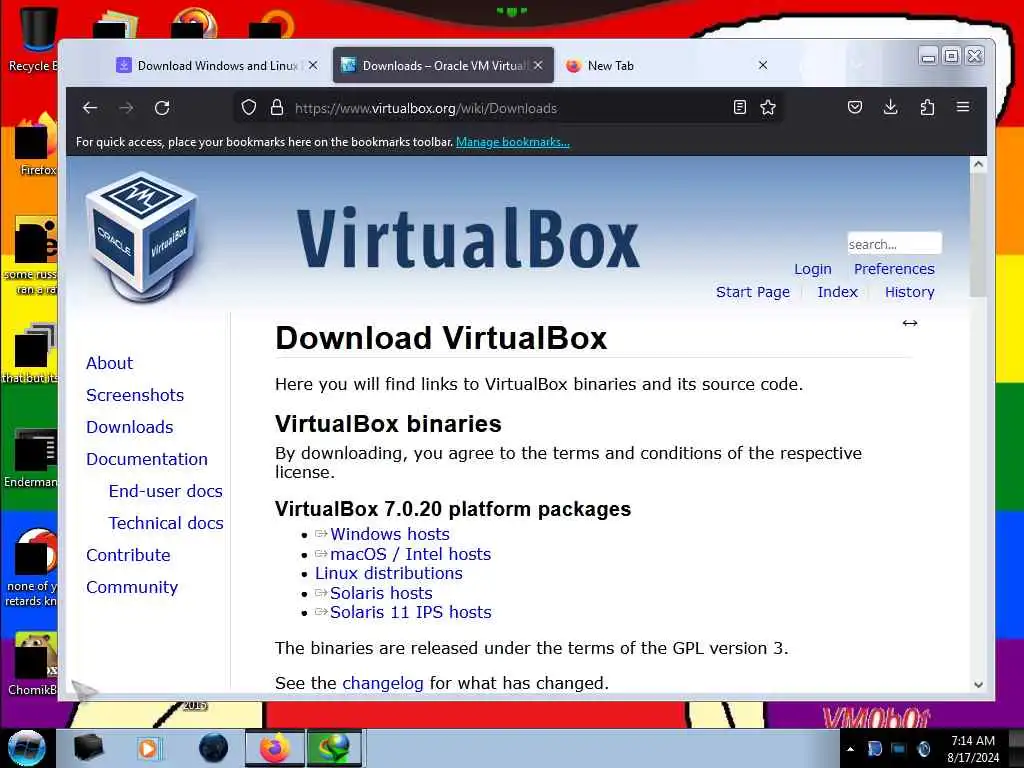The image size is (1024, 768).
Task: Open the Firefox downloads panel arrow
Action: (x=890, y=108)
